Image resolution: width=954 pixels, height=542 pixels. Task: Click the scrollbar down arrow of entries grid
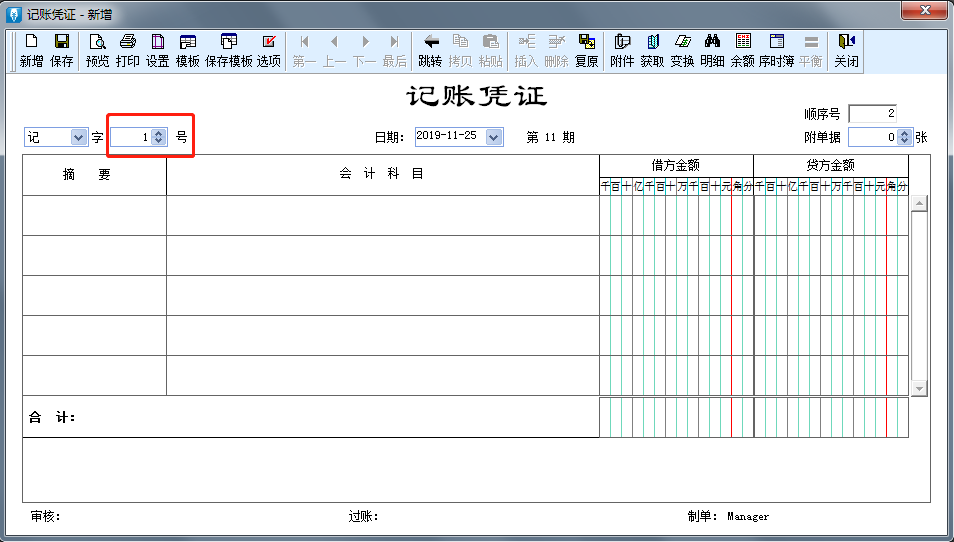coord(919,388)
